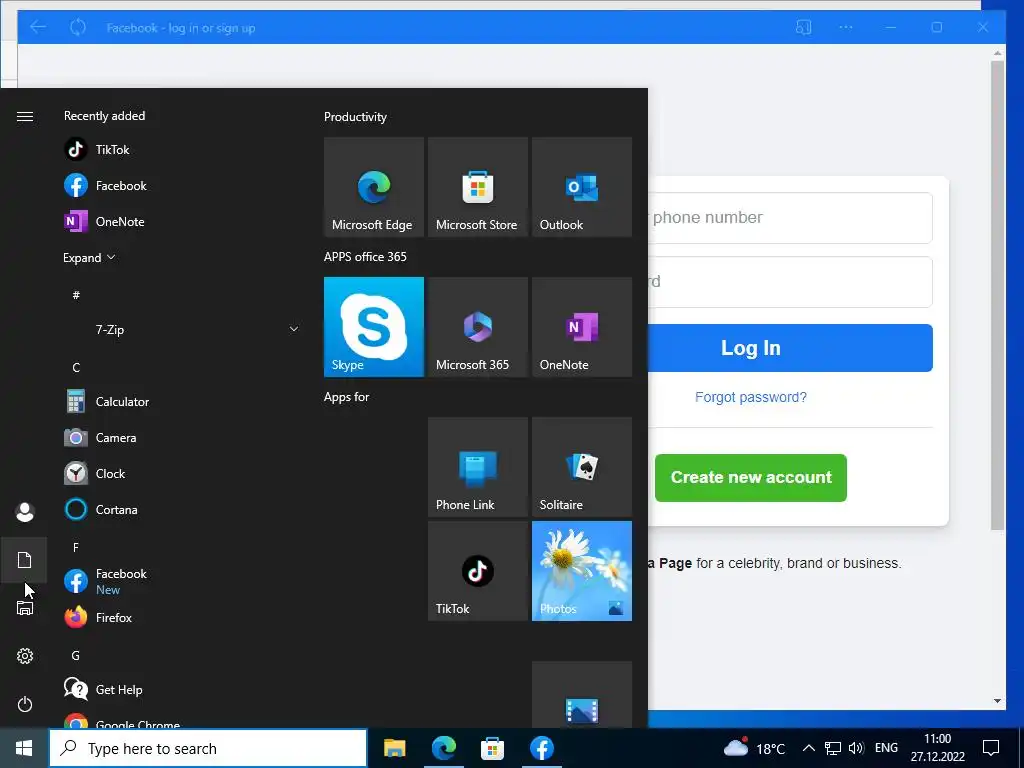Jump to letter F section header
This screenshot has width=1024, height=768.
point(76,547)
